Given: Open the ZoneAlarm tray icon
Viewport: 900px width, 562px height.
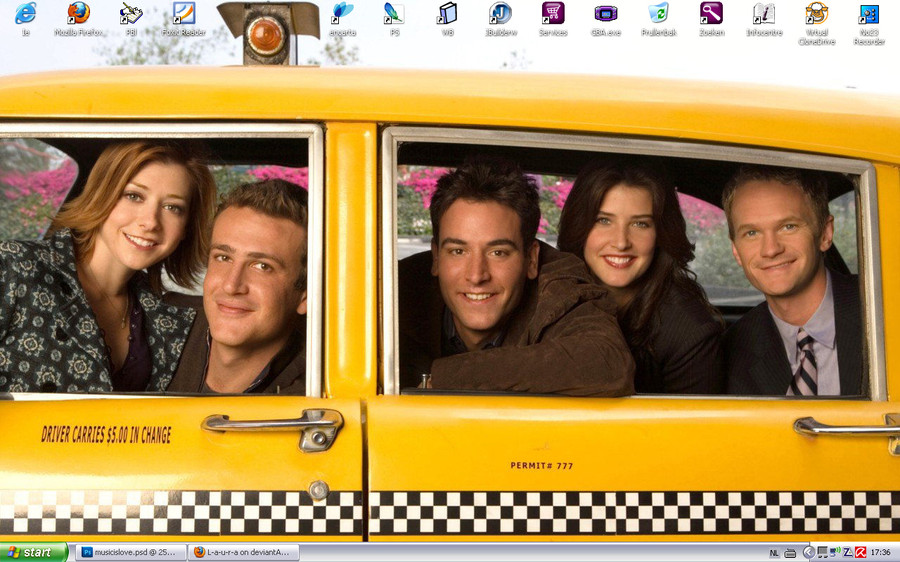Looking at the screenshot, I should pos(848,552).
